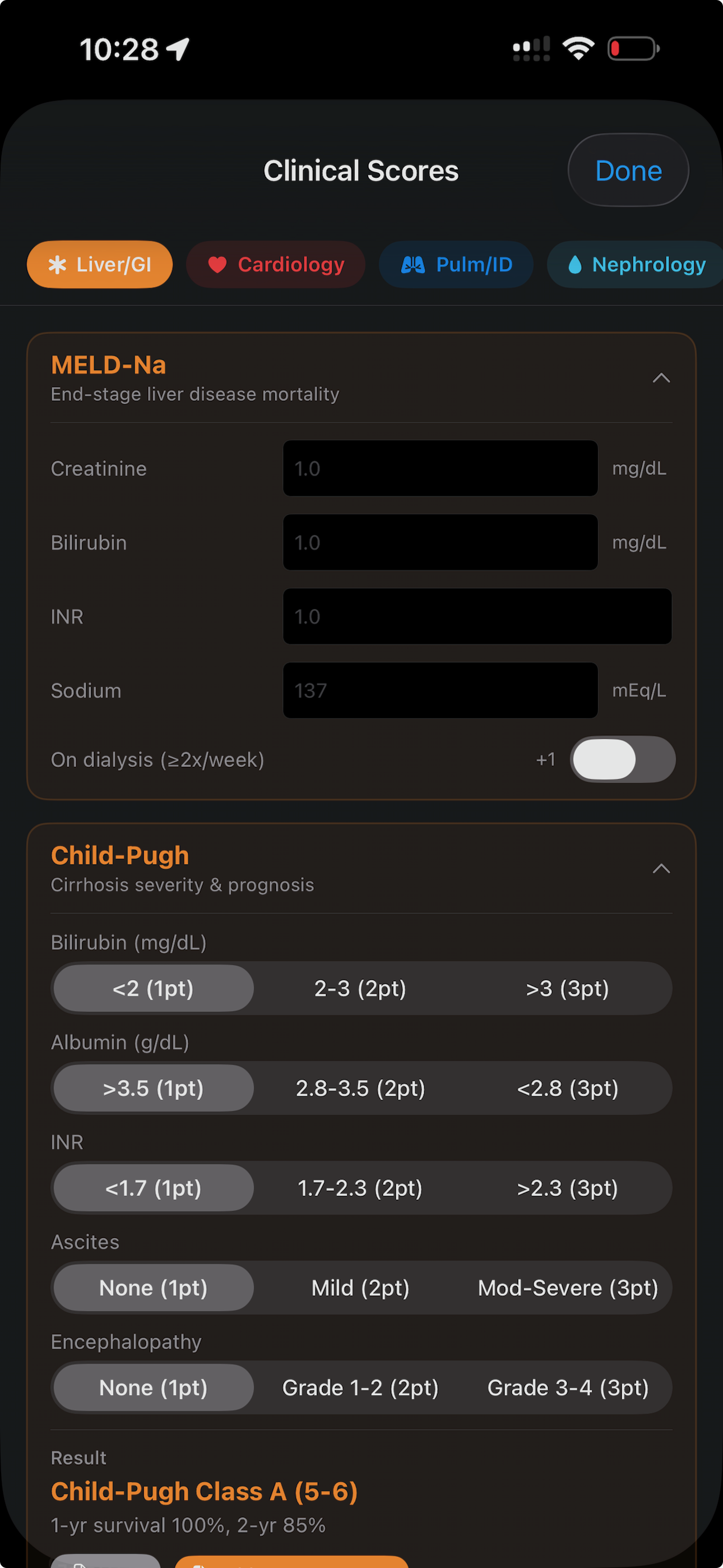This screenshot has width=723, height=1568.
Task: Select Ascites Mild (2pt) option
Action: coord(360,1288)
